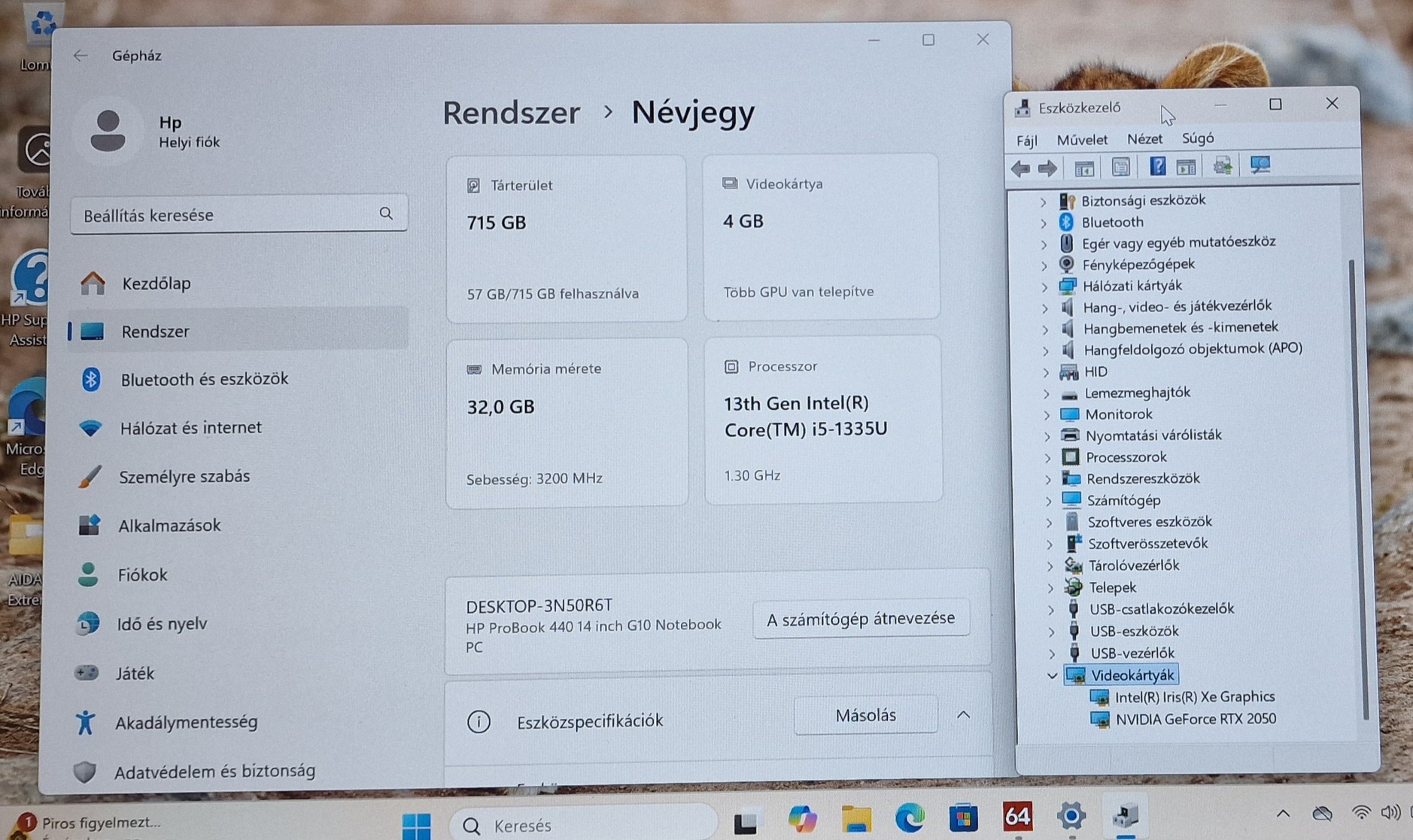Expand Biztonsági eszközök node
1413x840 pixels.
coord(1043,202)
